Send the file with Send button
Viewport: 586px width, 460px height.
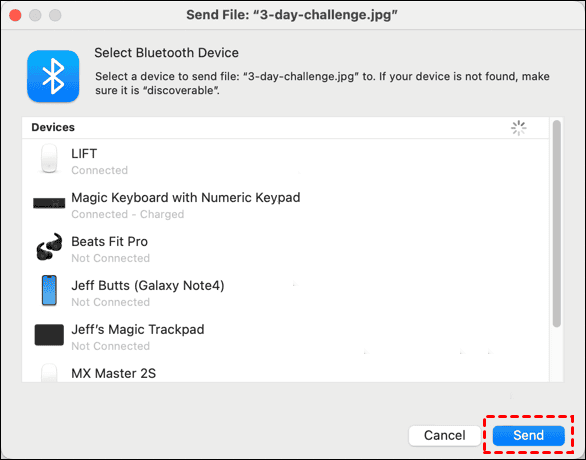[528, 435]
